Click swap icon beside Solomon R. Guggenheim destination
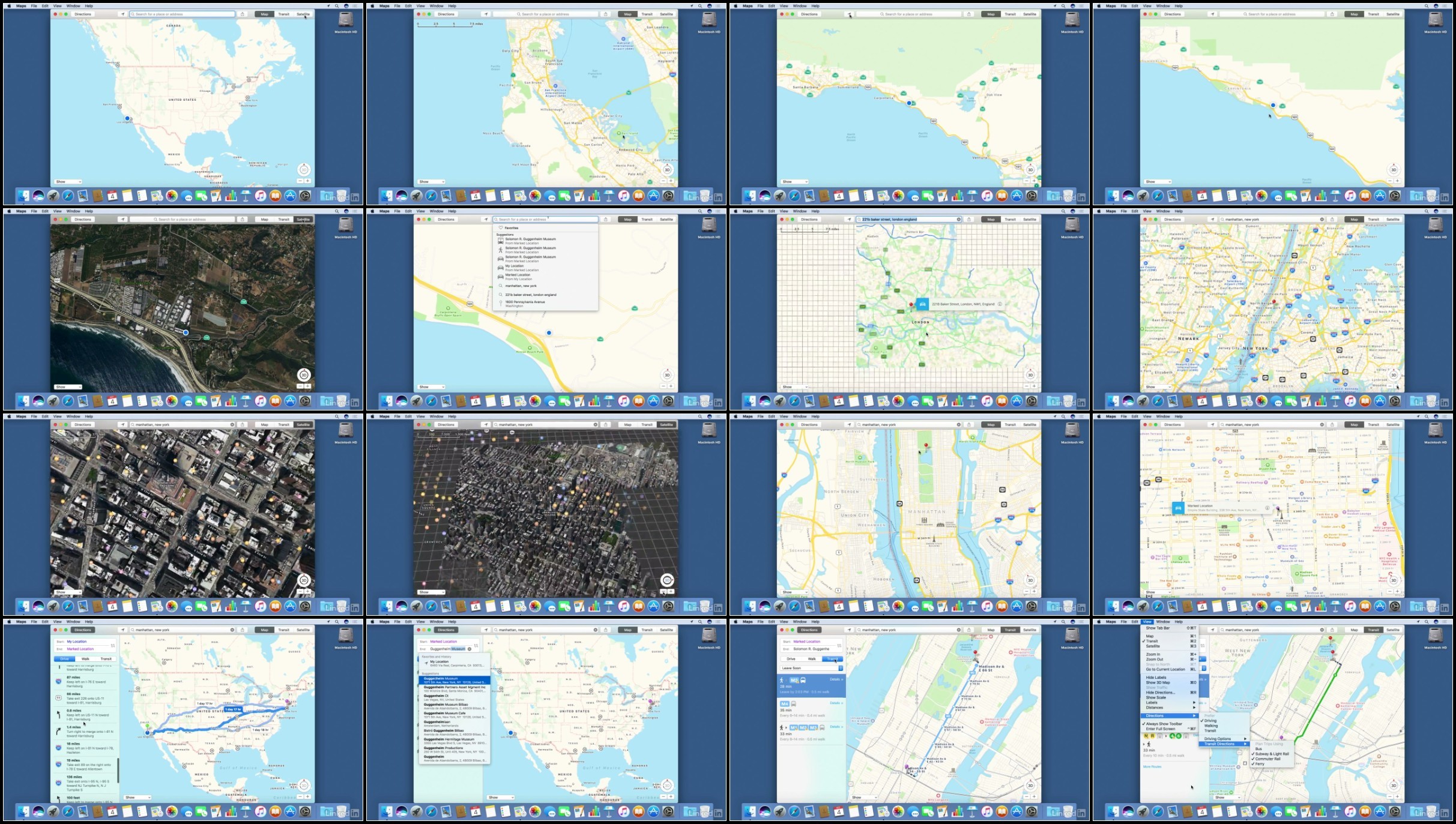 pos(839,645)
